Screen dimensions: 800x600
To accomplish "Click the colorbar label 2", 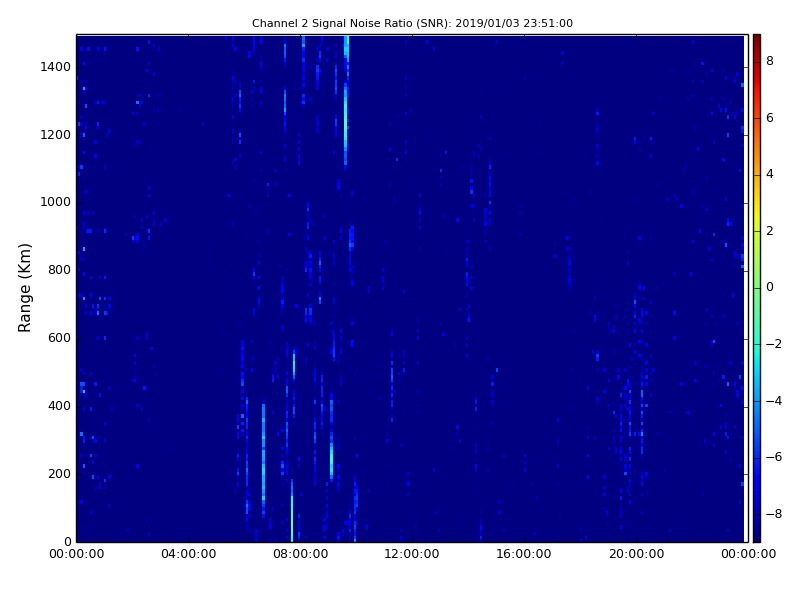I will click(x=770, y=231).
